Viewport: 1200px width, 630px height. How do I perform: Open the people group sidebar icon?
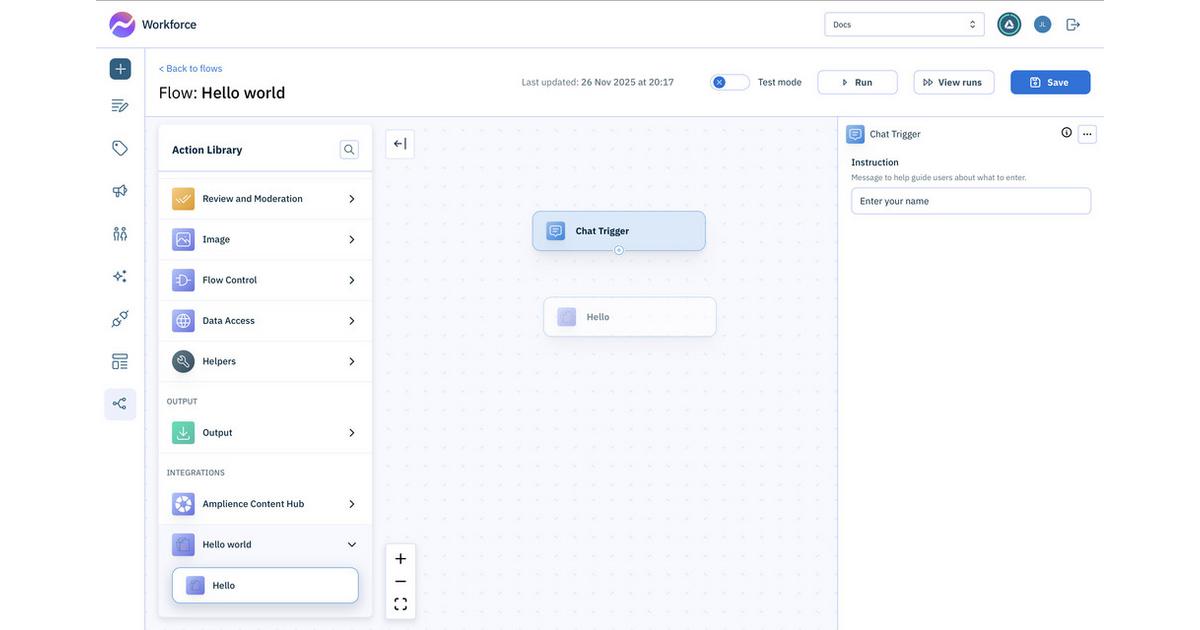[120, 233]
